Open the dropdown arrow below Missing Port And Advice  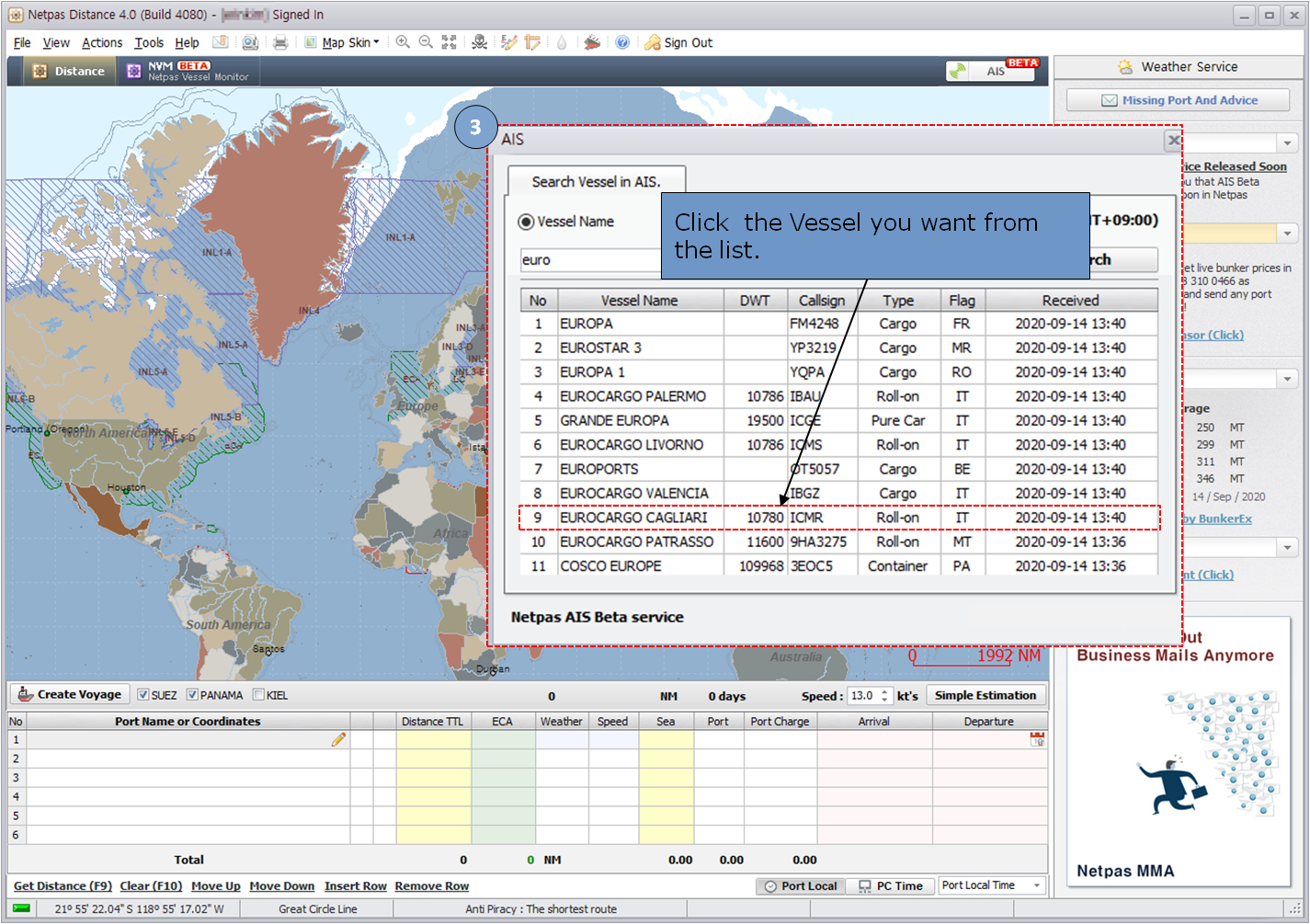point(1288,143)
